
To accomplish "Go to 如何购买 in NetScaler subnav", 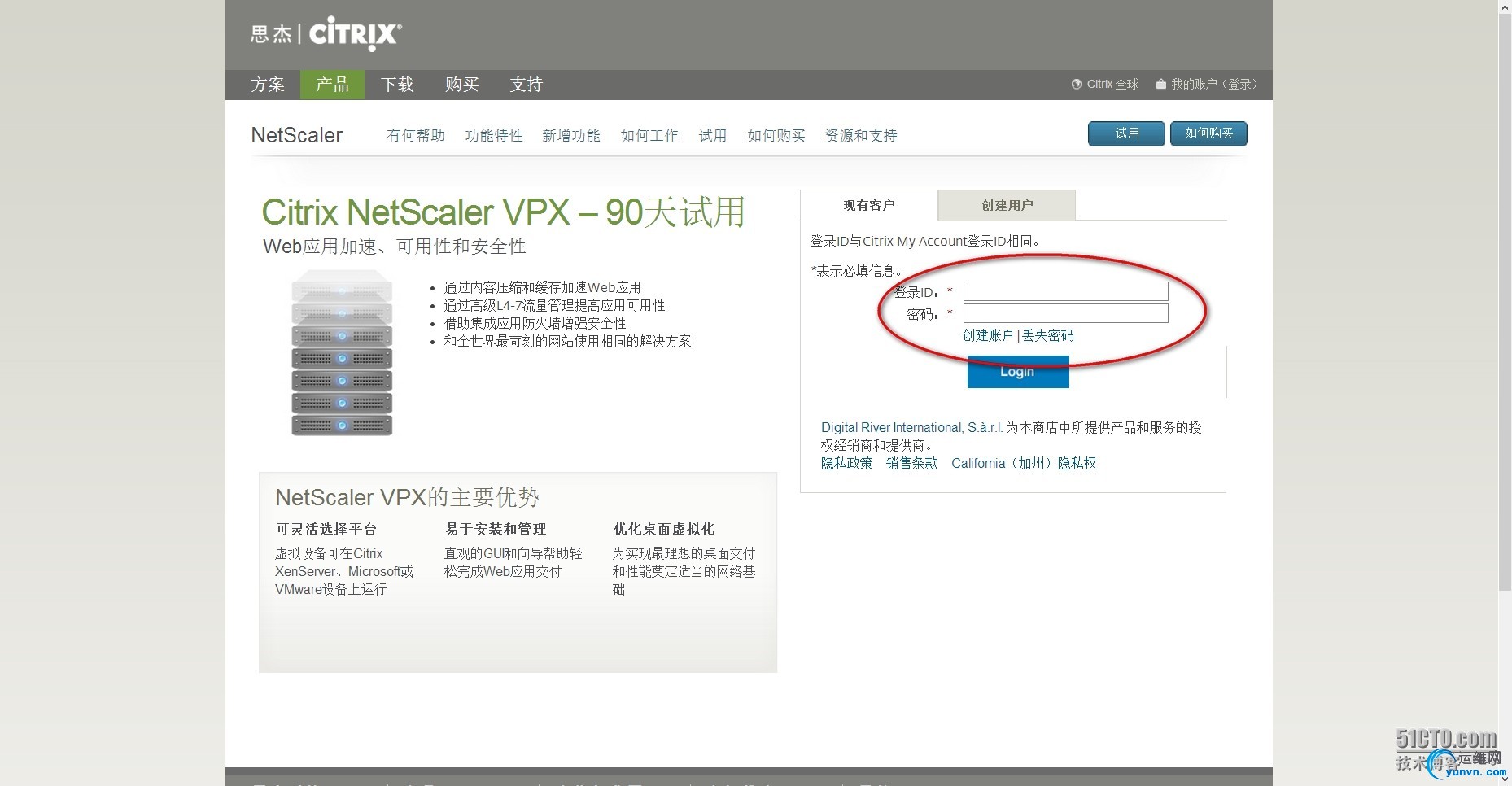I will [776, 136].
